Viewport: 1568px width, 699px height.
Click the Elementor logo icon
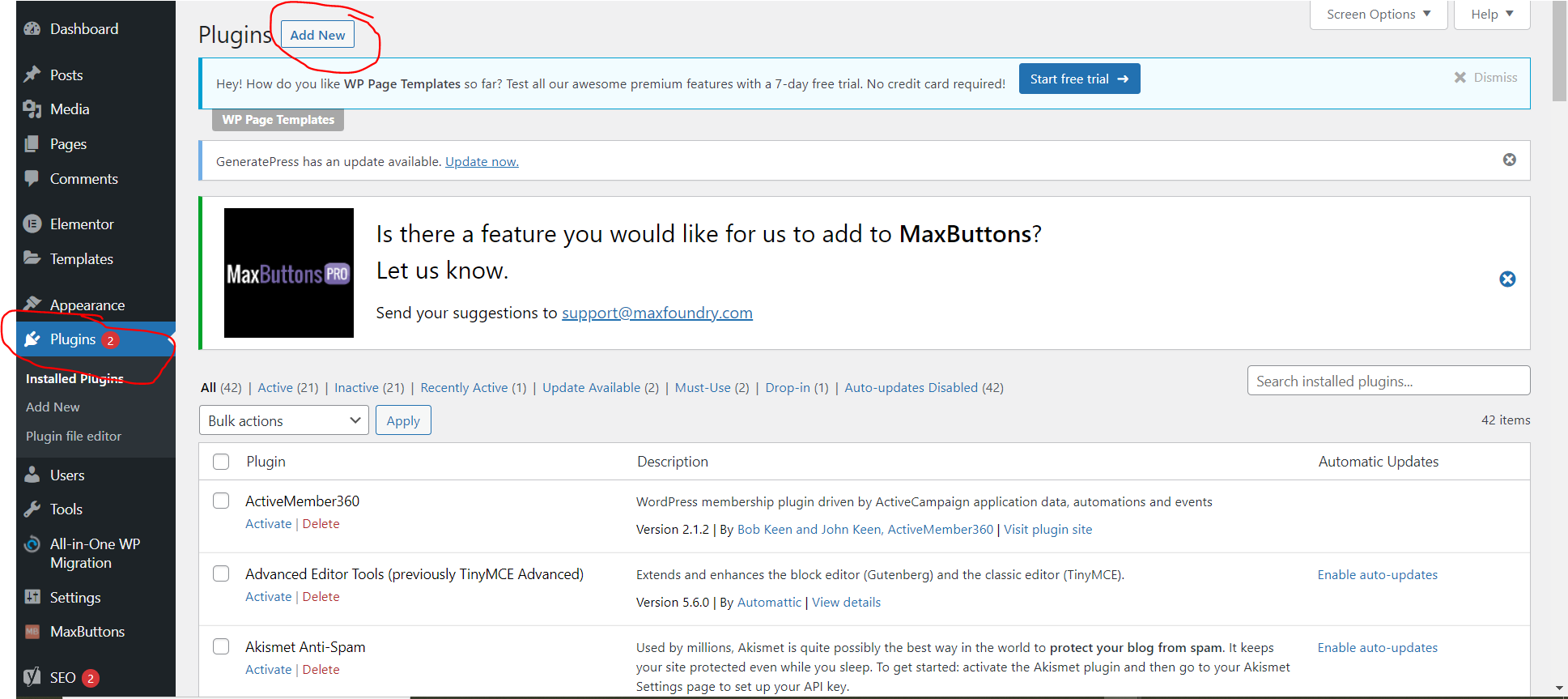click(32, 224)
